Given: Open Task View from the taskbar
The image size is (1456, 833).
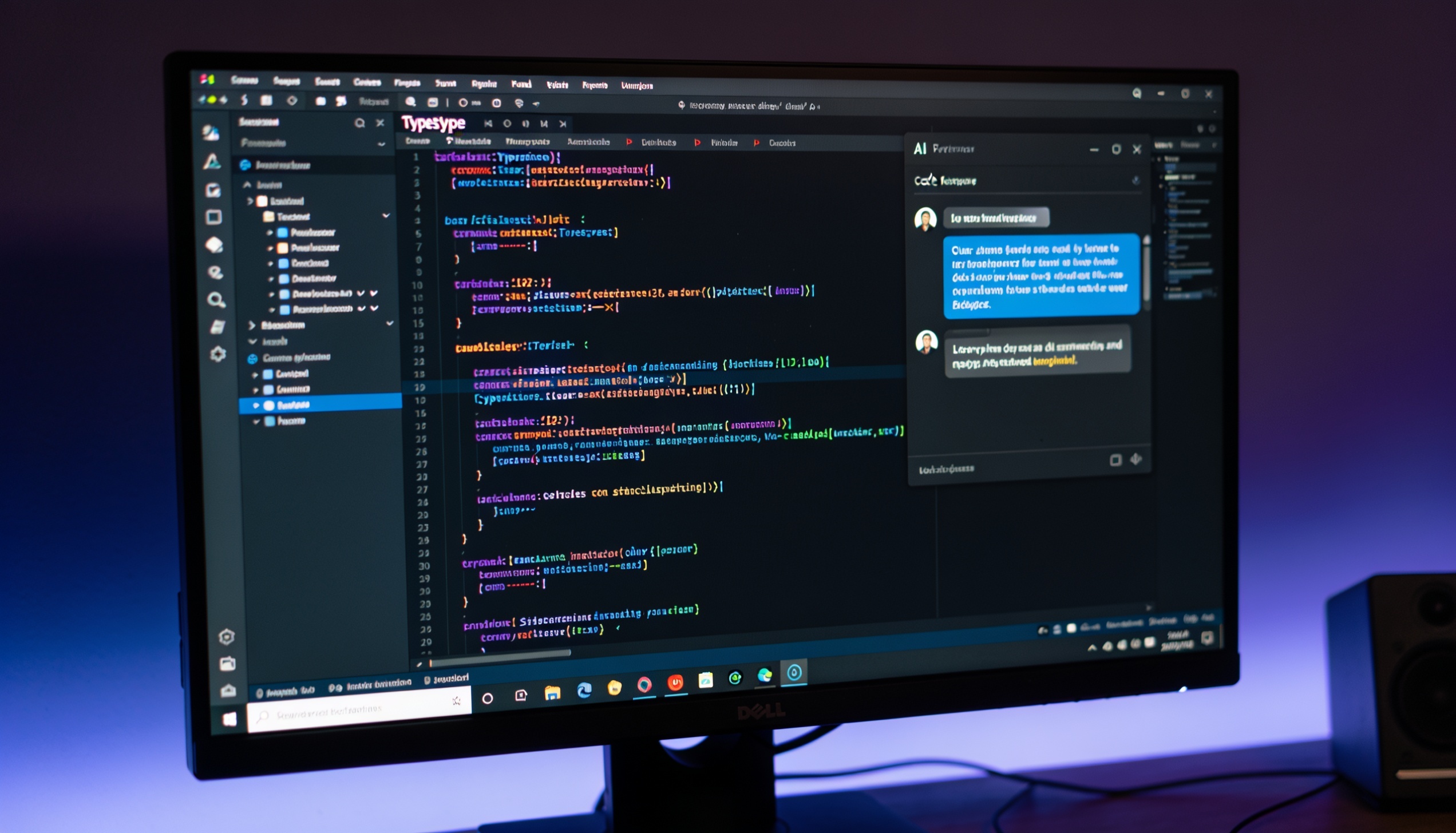Looking at the screenshot, I should (x=521, y=695).
